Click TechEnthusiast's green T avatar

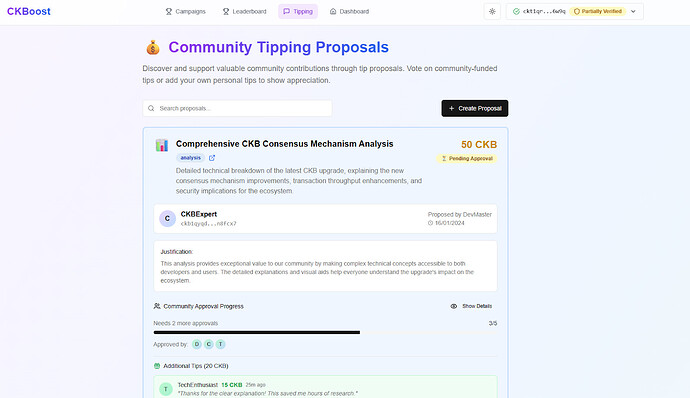[x=166, y=389]
